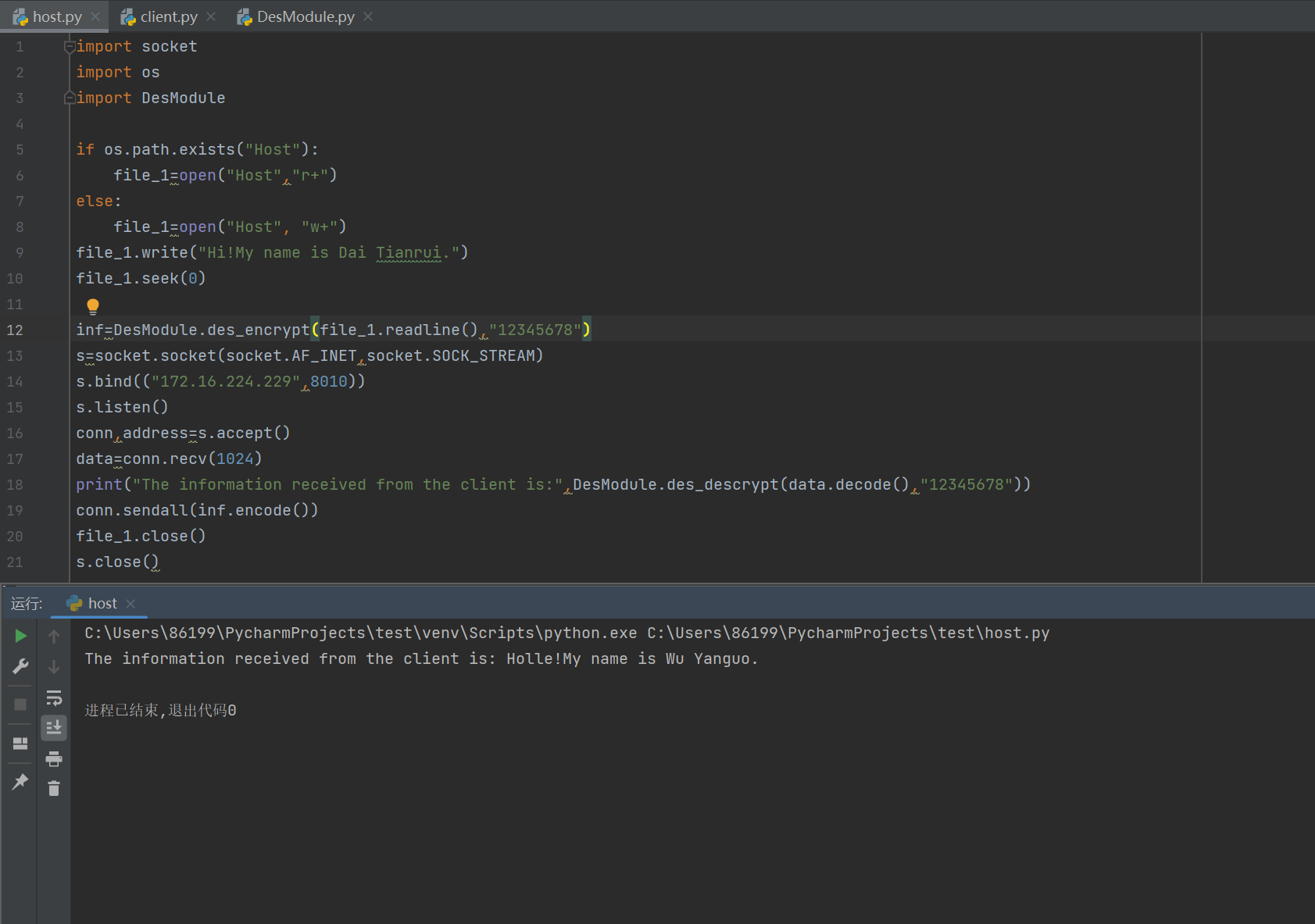
Task: Rerun the host script with green play icon
Action: coord(21,636)
